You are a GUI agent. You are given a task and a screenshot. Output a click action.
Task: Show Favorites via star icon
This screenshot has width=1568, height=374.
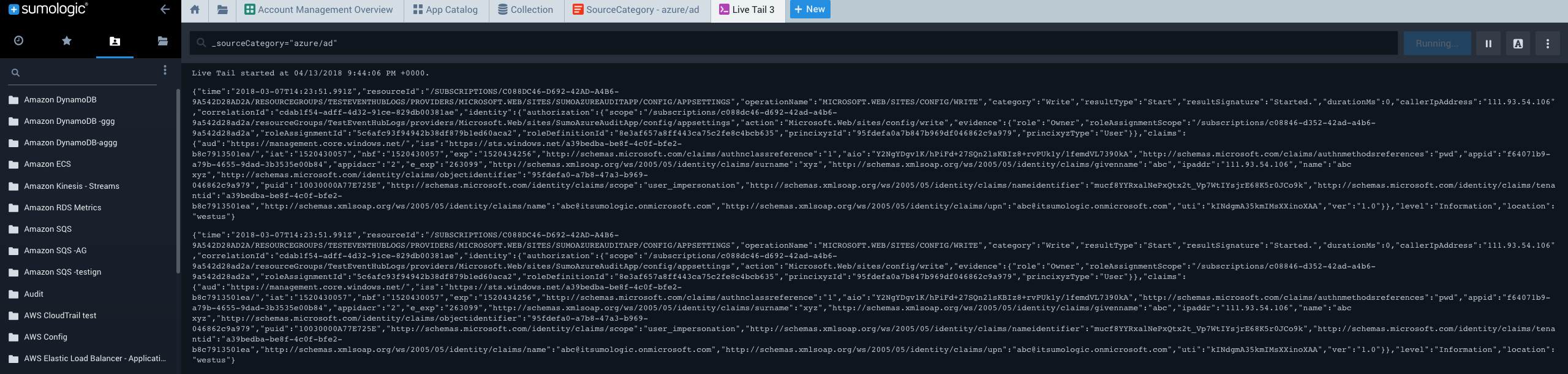[x=67, y=40]
